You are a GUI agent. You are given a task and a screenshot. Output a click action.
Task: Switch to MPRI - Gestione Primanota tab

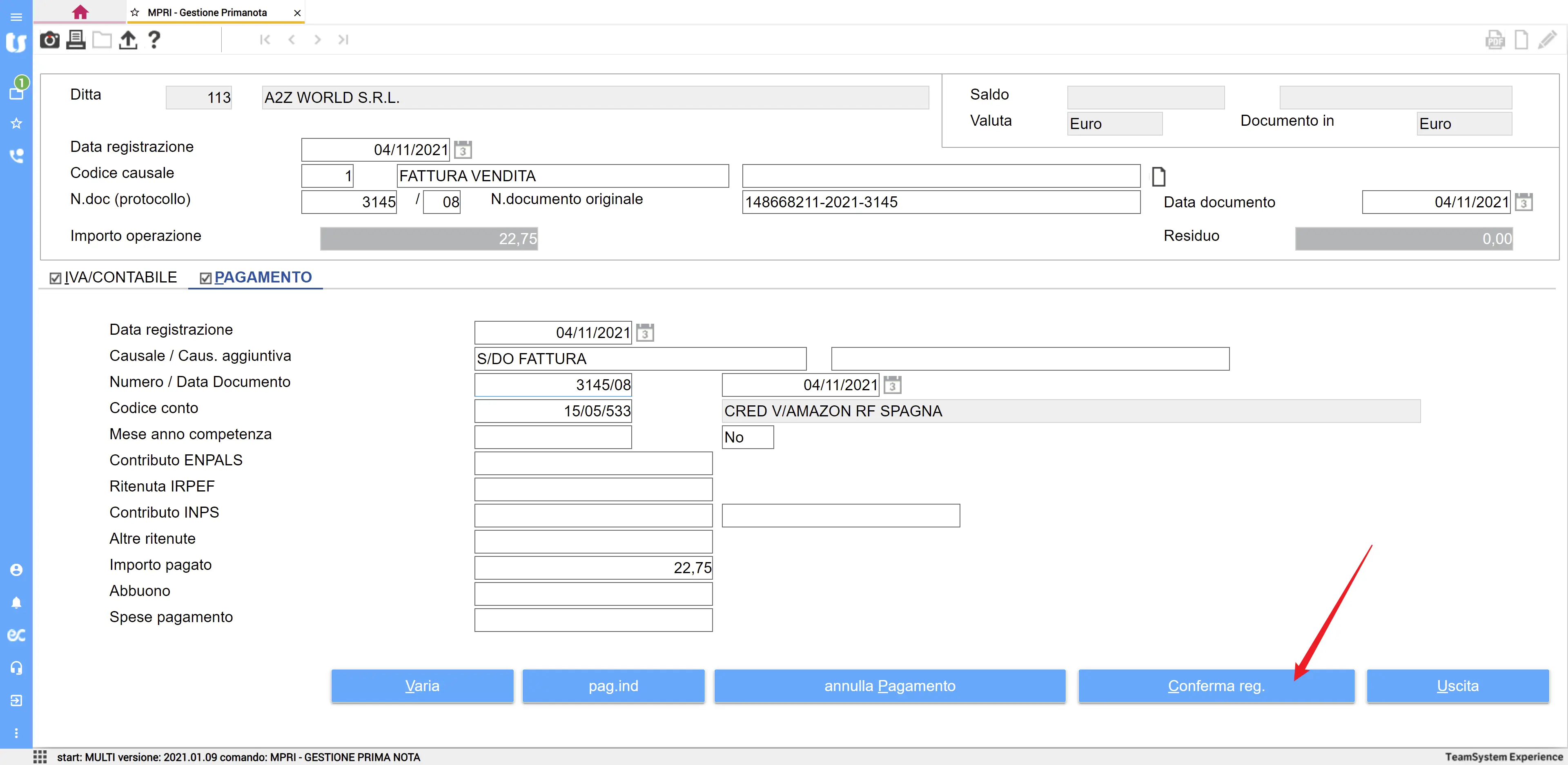[x=207, y=13]
